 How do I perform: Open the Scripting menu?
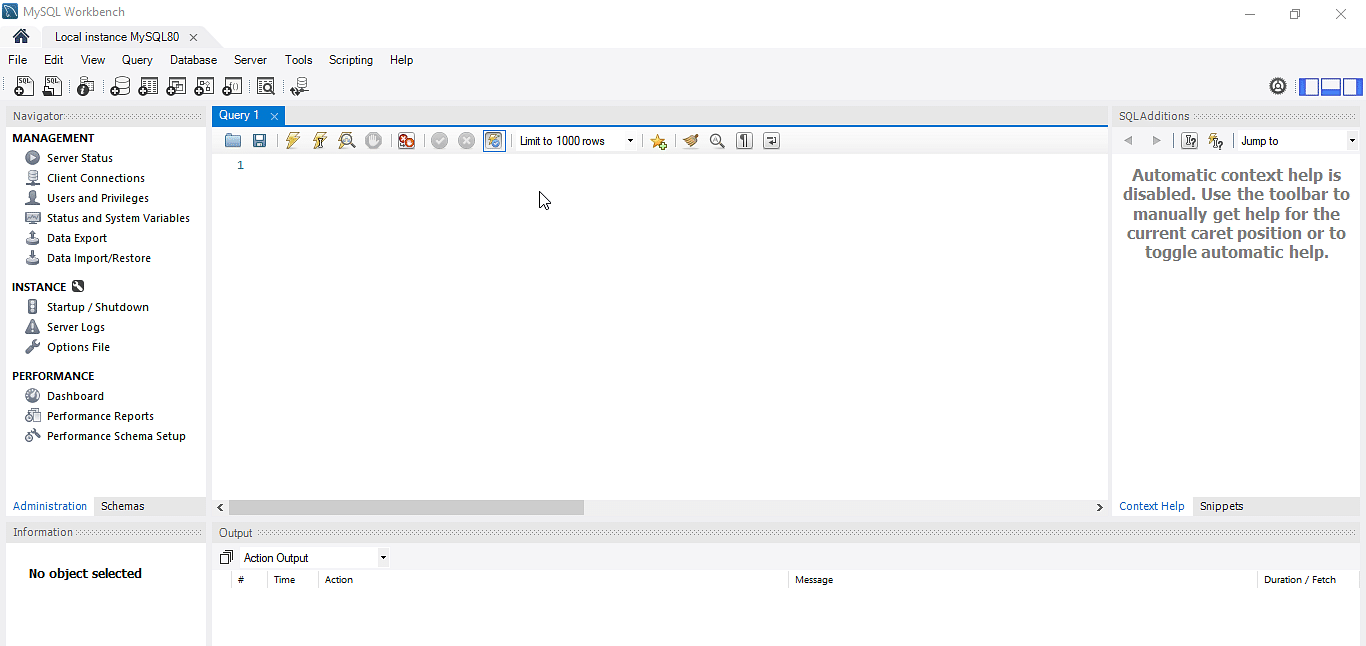coord(351,60)
